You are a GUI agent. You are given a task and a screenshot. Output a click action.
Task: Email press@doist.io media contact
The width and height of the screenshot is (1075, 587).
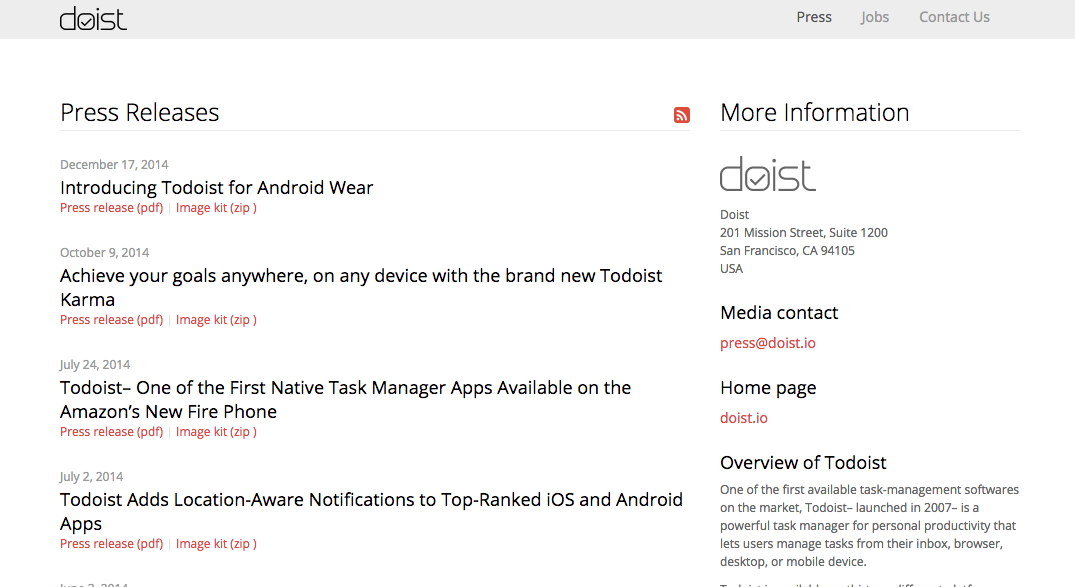coord(768,343)
